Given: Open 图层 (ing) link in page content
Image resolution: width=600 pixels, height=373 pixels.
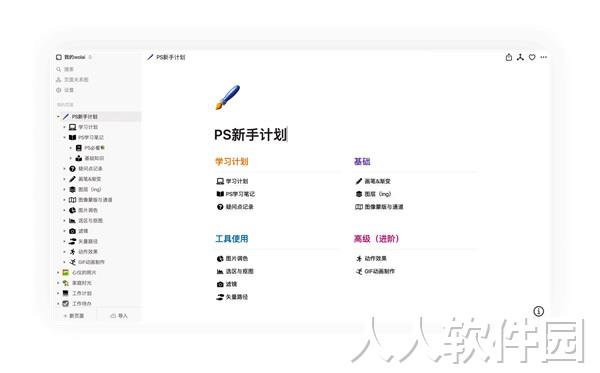Looking at the screenshot, I should click(x=373, y=194).
